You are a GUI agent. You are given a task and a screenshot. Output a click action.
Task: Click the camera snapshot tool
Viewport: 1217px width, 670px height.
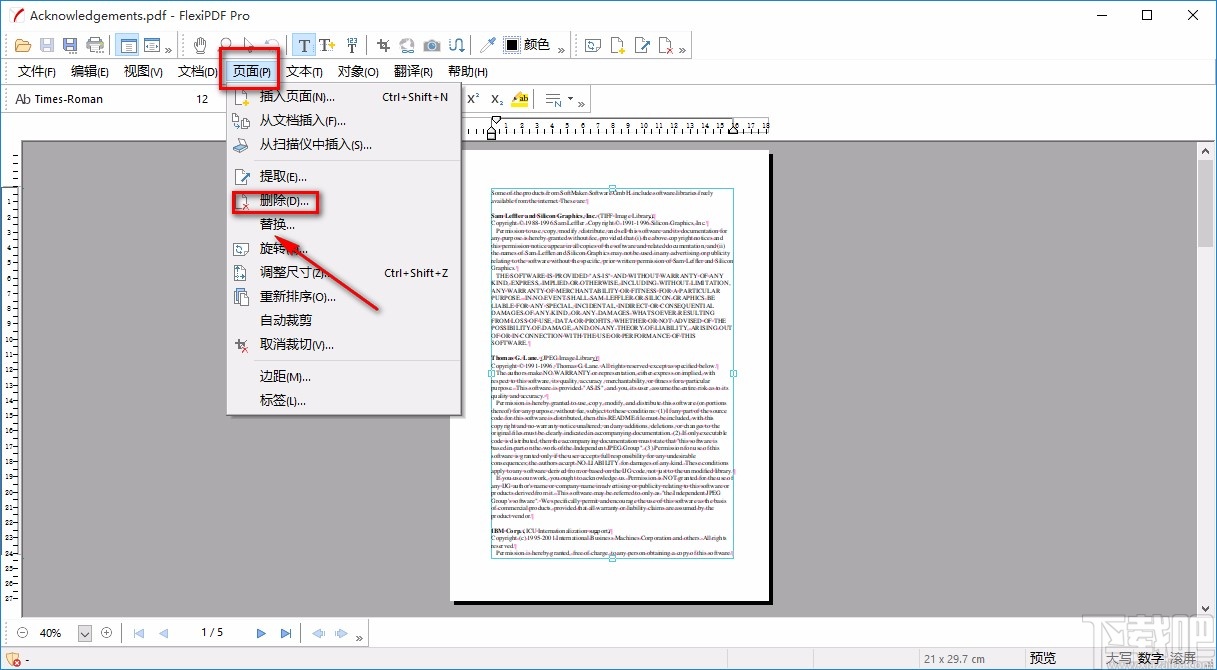(x=432, y=44)
